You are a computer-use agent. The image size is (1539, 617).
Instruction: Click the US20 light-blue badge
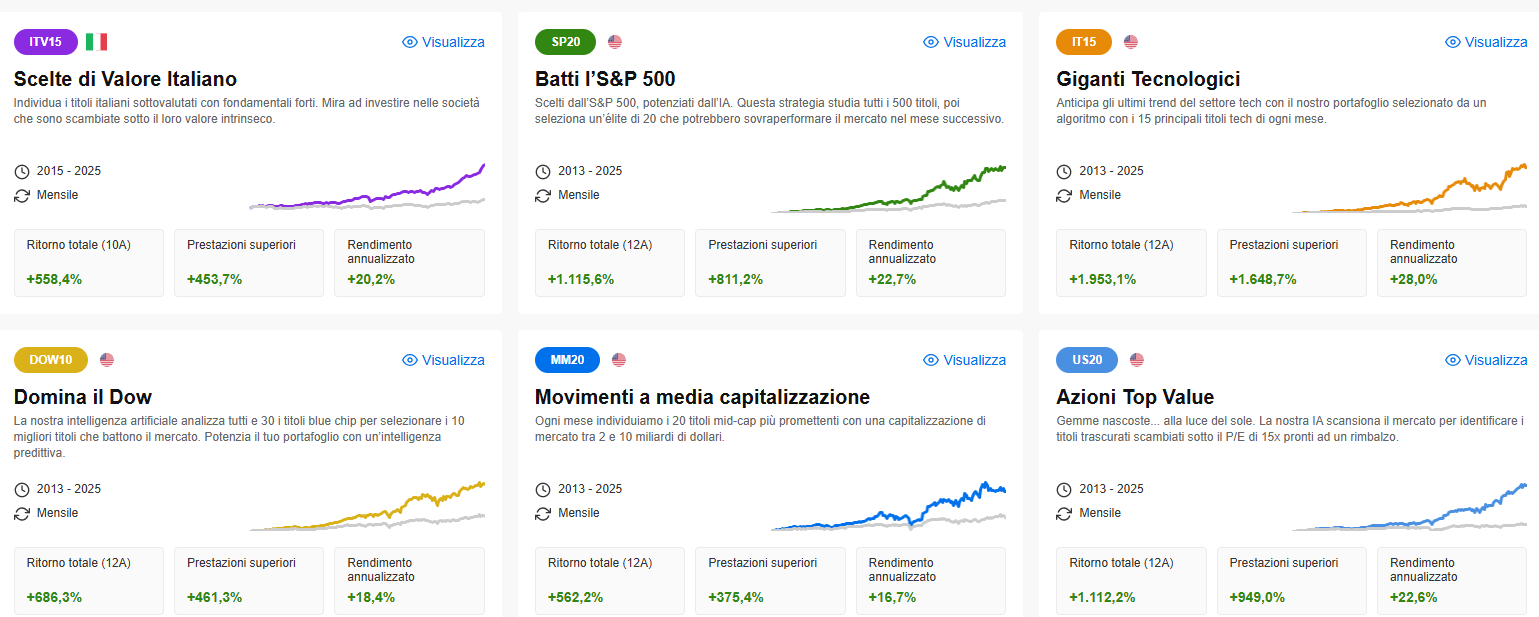coord(1086,360)
